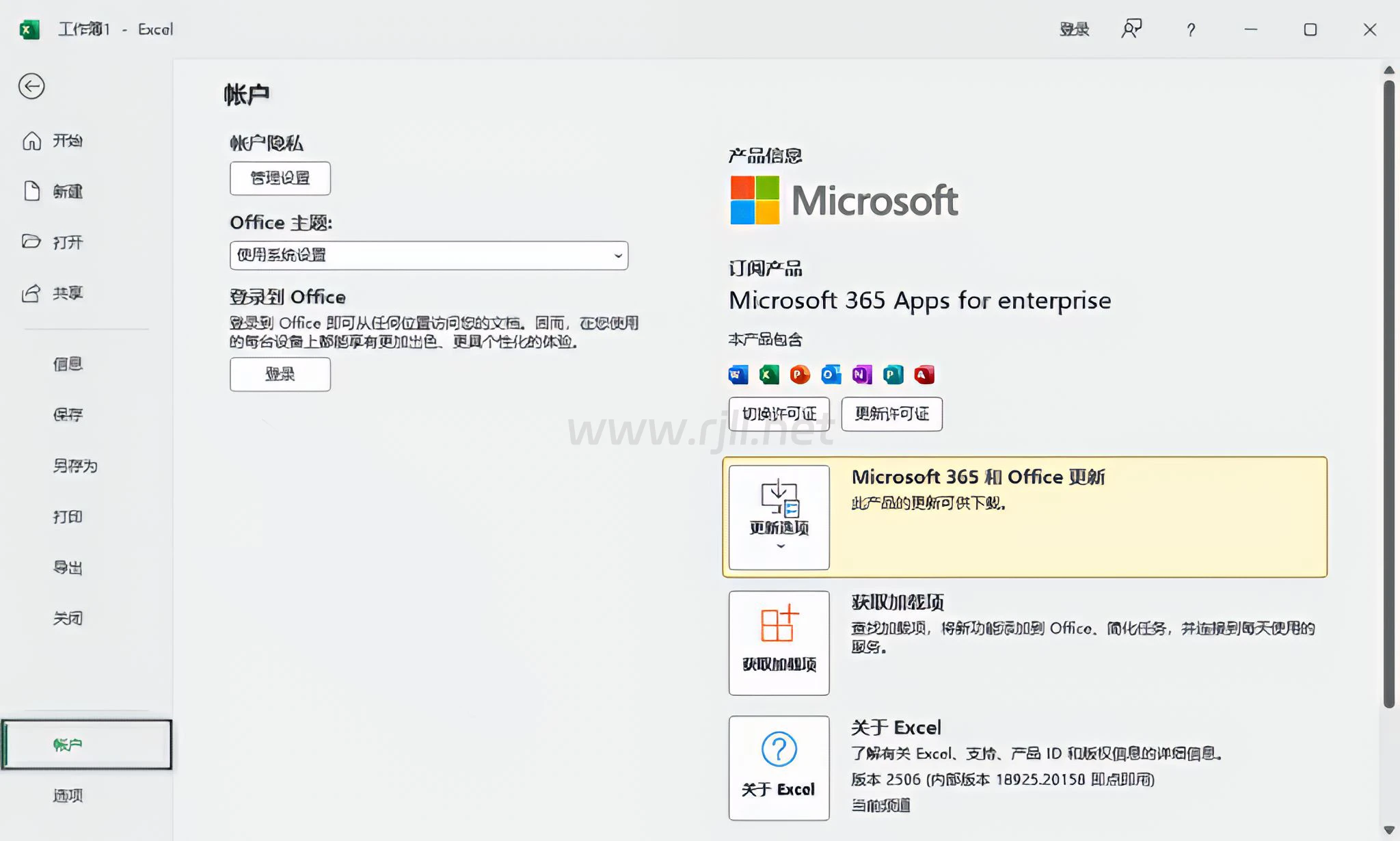
Task: Click the feedback person icon in title bar
Action: [x=1131, y=29]
